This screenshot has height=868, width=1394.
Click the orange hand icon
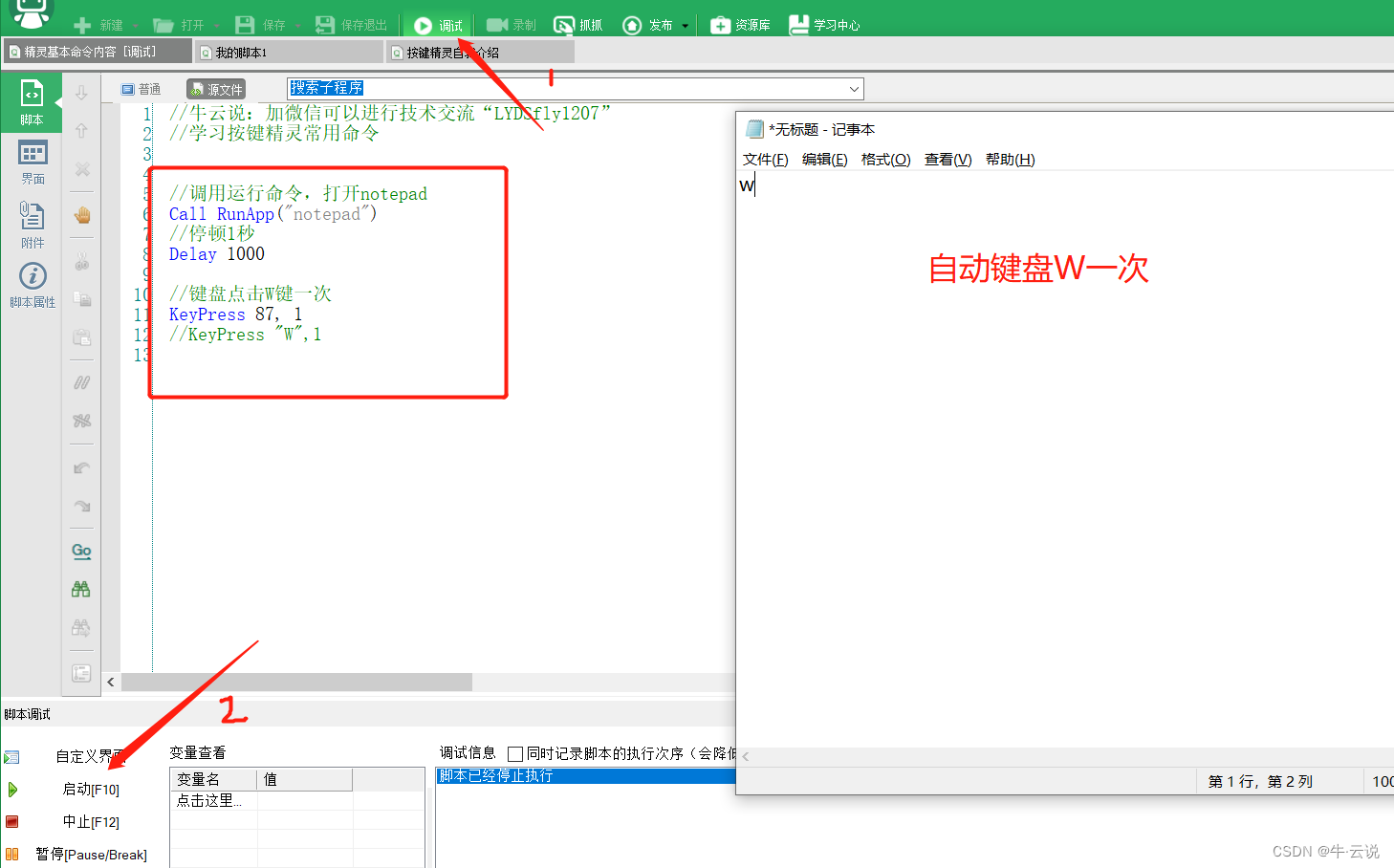[81, 214]
